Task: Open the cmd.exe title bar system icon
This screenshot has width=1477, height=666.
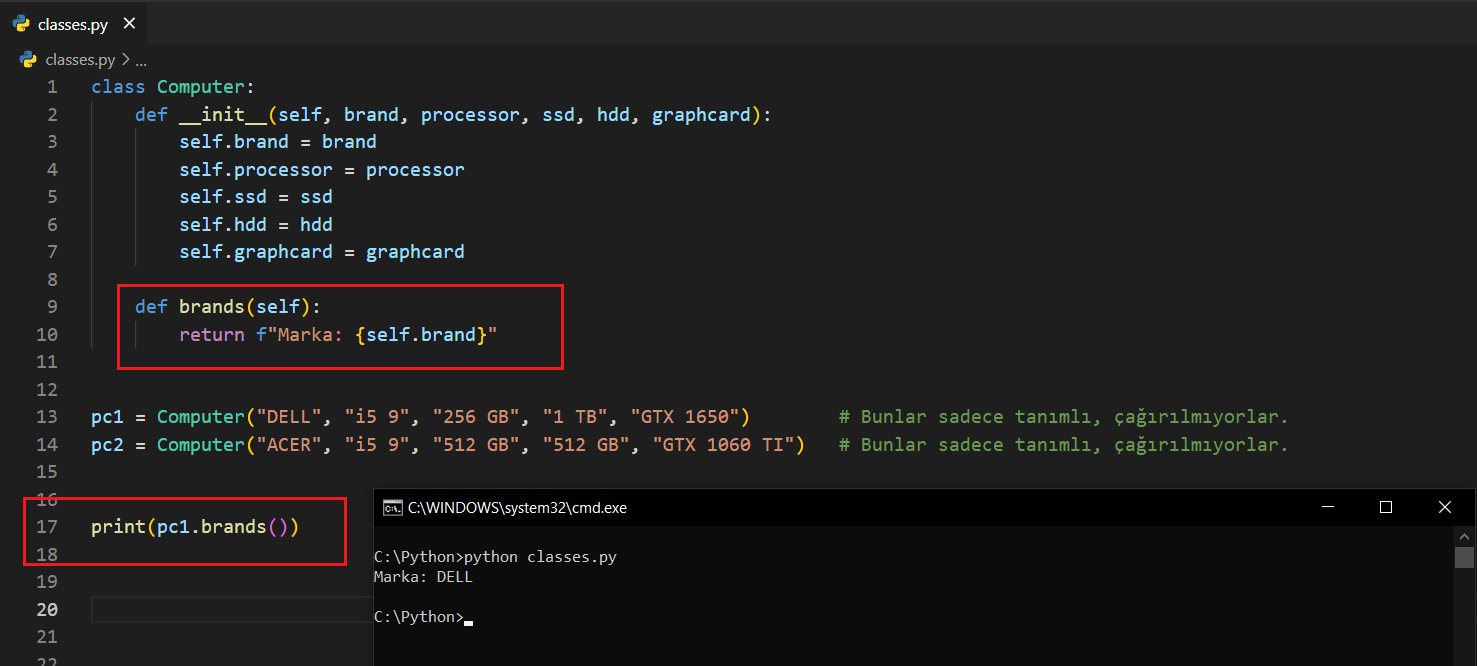Action: (392, 508)
